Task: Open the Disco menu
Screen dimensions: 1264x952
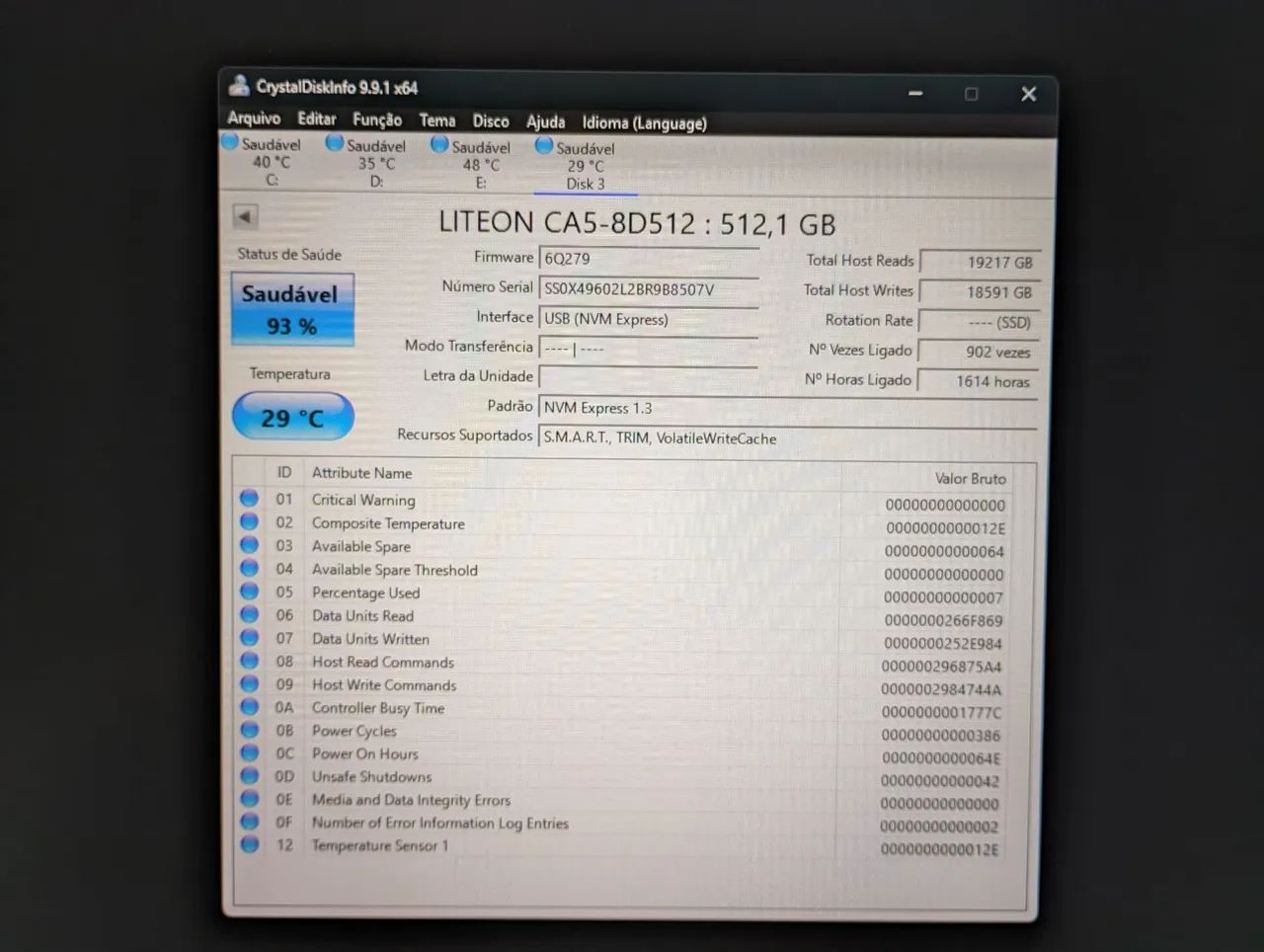Action: click(491, 121)
